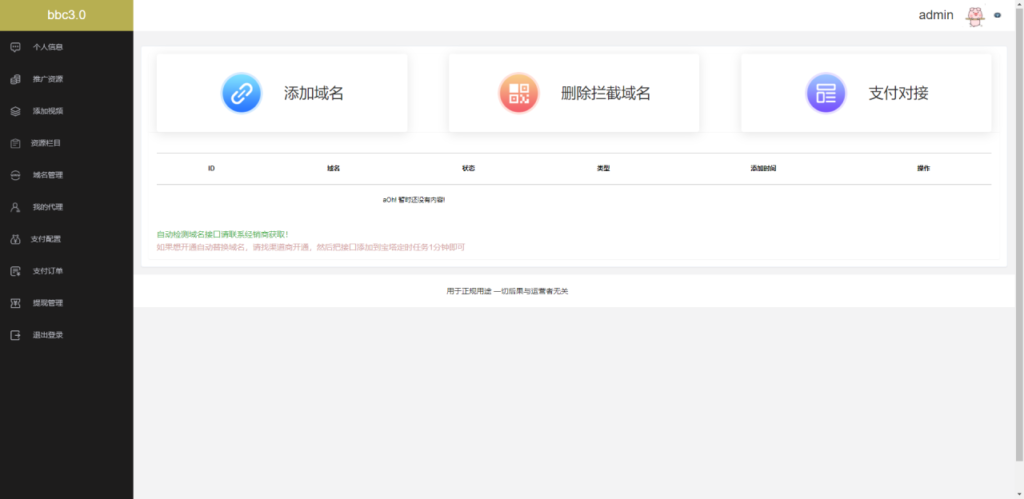Click the blue chain-link 添加域名 icon
The height and width of the screenshot is (499, 1024).
point(242,93)
